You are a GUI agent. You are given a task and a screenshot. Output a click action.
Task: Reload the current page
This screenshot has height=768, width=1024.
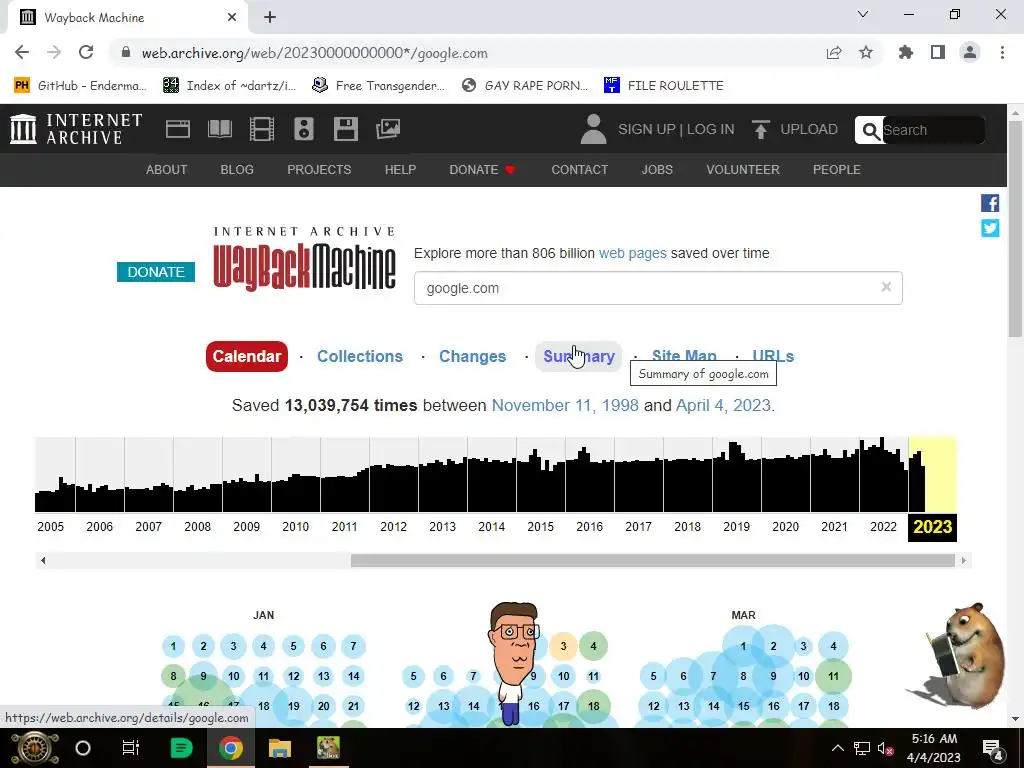click(86, 52)
